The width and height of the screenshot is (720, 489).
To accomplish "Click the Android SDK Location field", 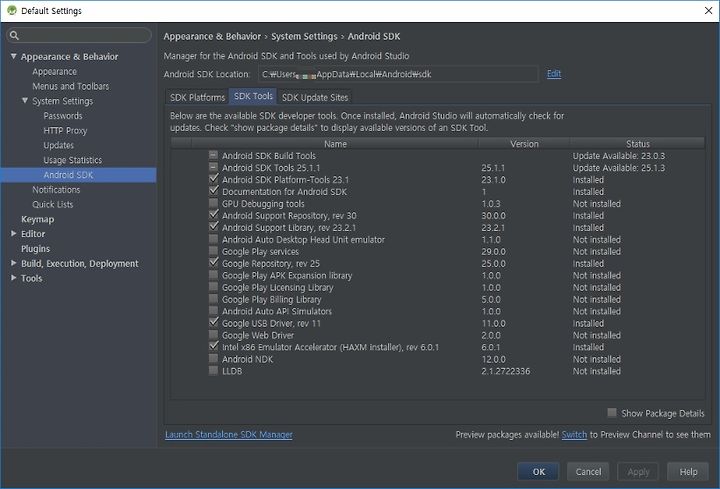I will (398, 74).
